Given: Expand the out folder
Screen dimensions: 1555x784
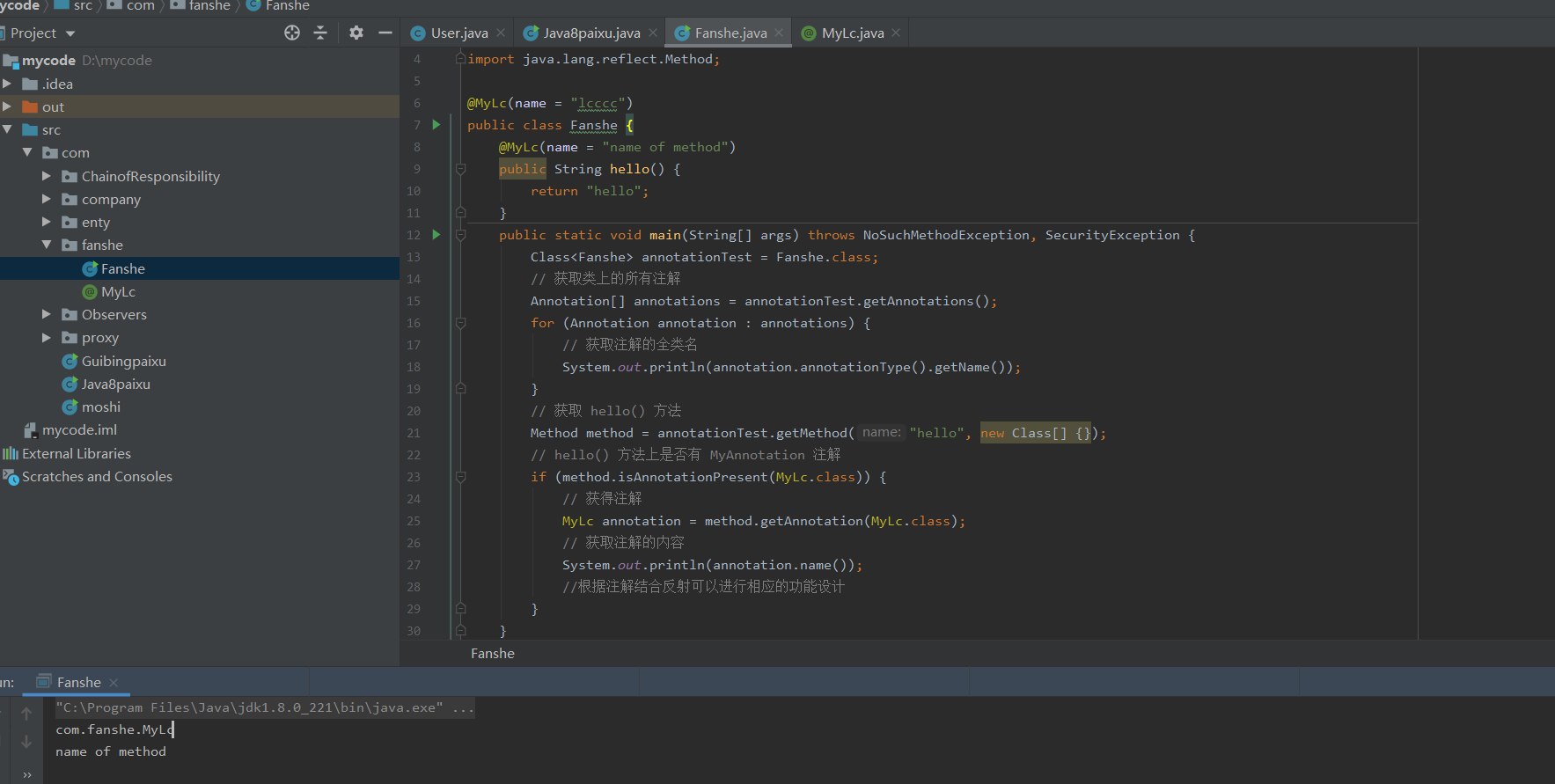Looking at the screenshot, I should [x=7, y=106].
